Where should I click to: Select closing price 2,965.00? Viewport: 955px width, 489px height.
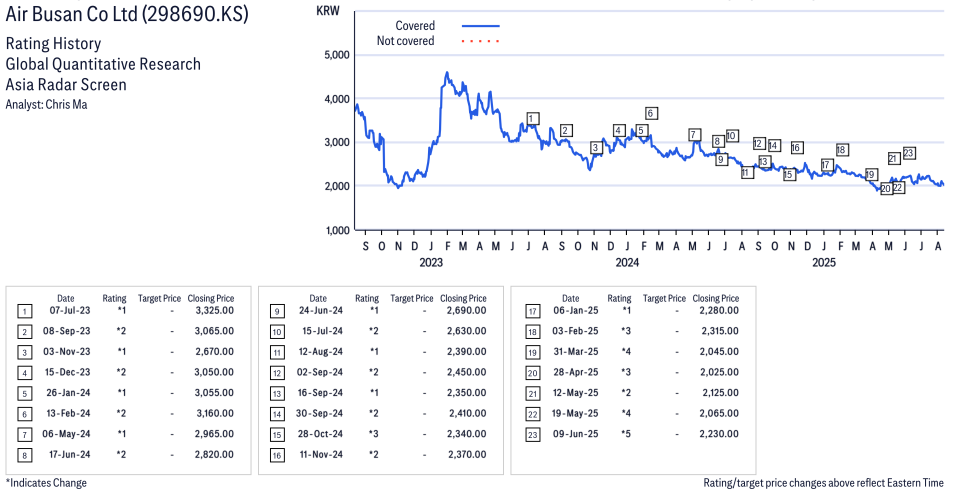(x=214, y=434)
